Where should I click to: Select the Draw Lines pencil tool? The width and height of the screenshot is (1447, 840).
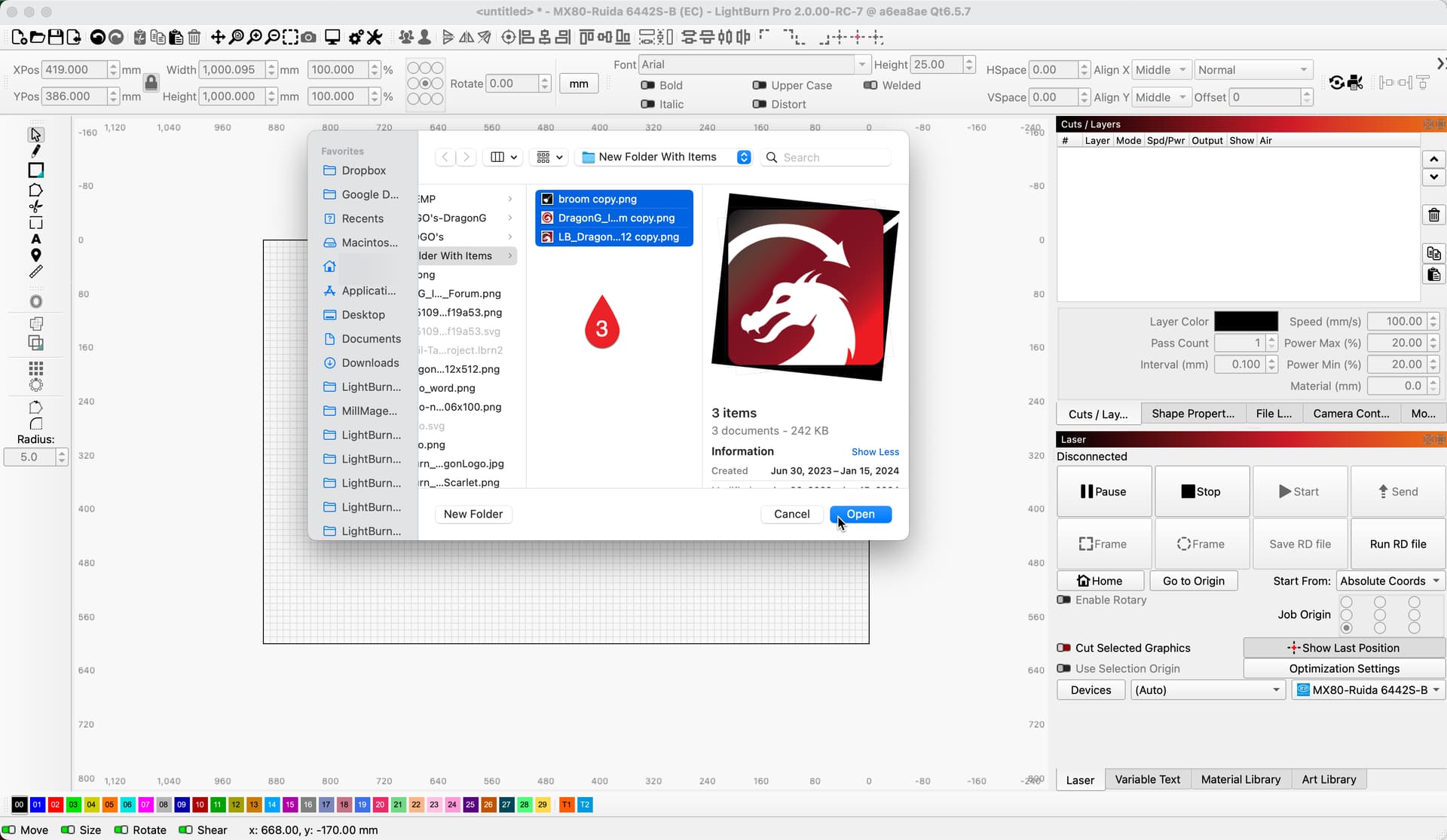pos(35,151)
